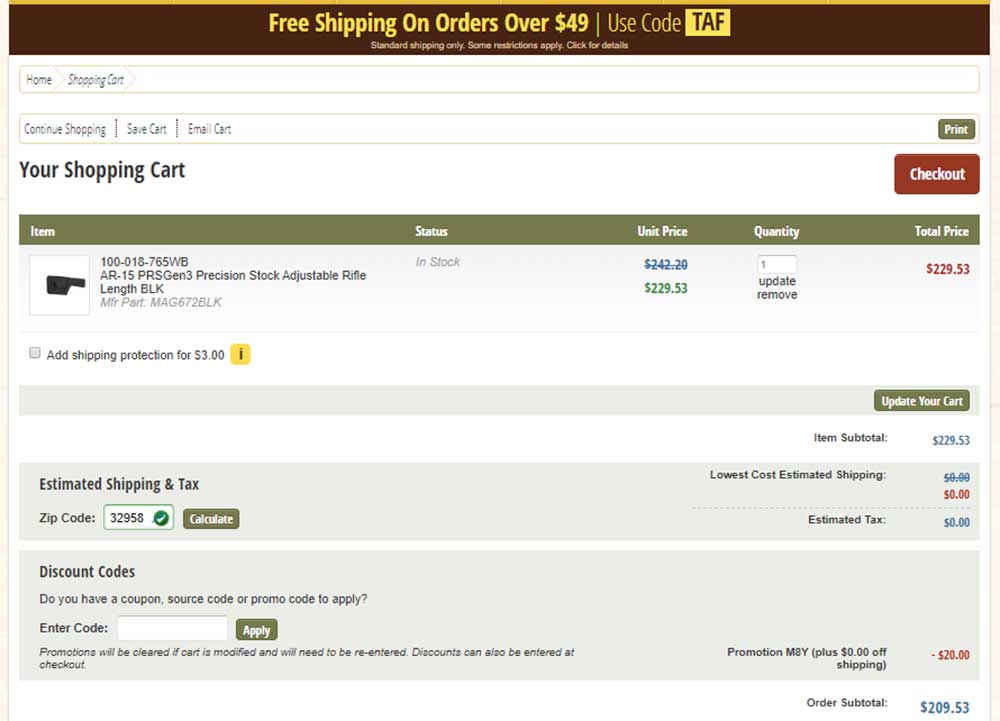Choose Continue Shopping link
The width and height of the screenshot is (1000, 721).
65,129
